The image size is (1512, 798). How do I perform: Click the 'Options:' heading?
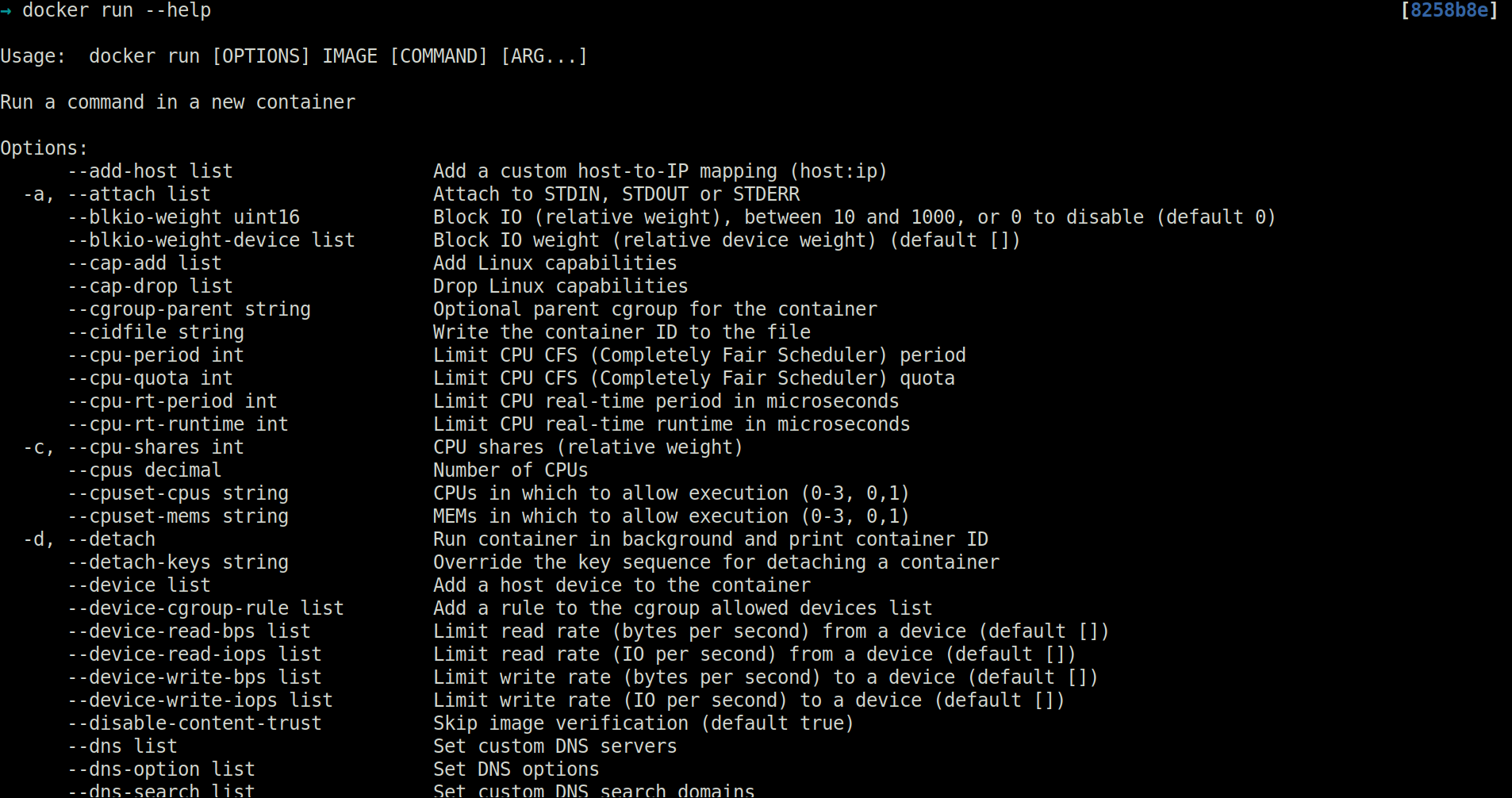44,148
